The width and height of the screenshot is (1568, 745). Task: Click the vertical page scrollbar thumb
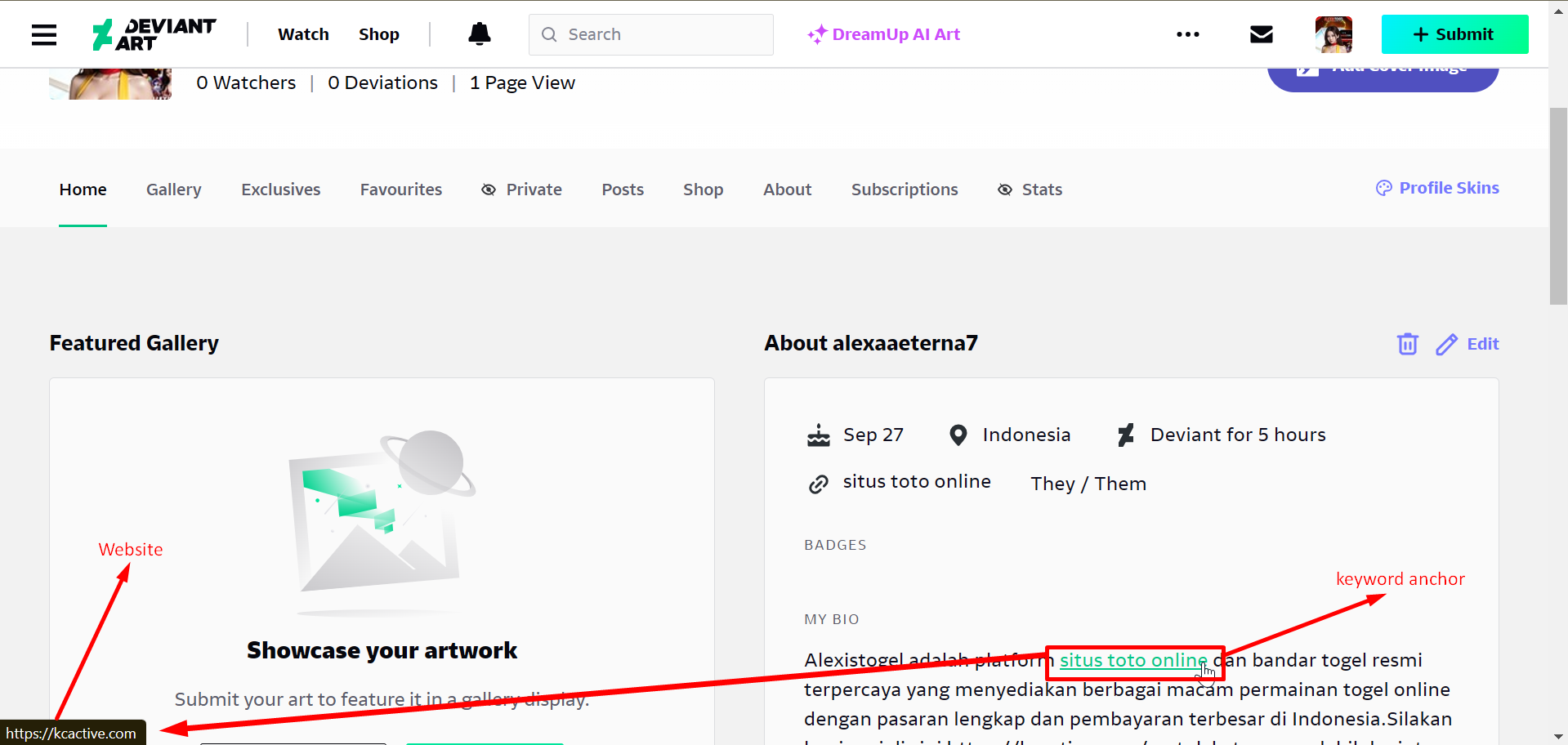point(1557,204)
